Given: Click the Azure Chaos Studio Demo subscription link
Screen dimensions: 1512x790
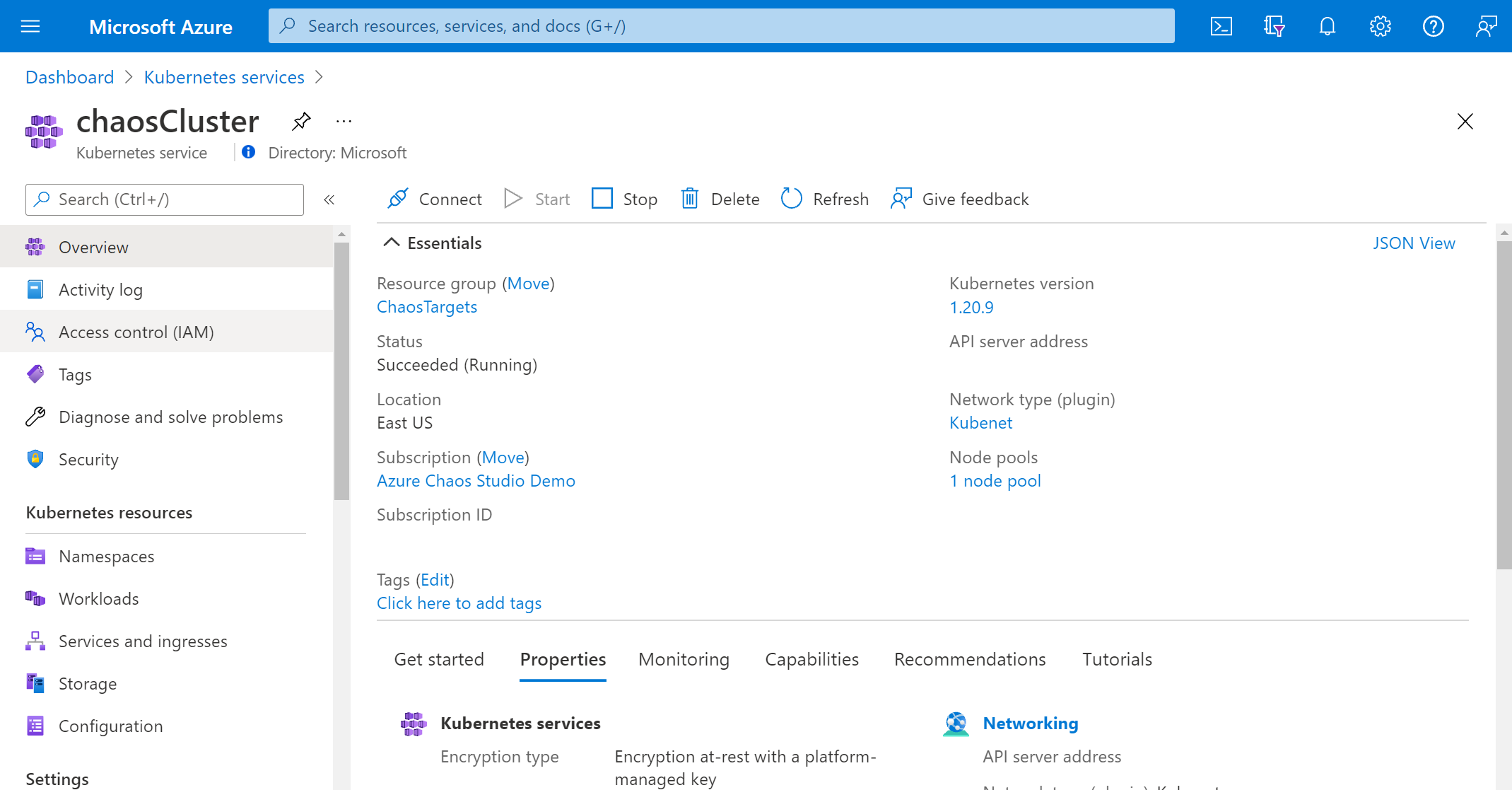Looking at the screenshot, I should 477,480.
